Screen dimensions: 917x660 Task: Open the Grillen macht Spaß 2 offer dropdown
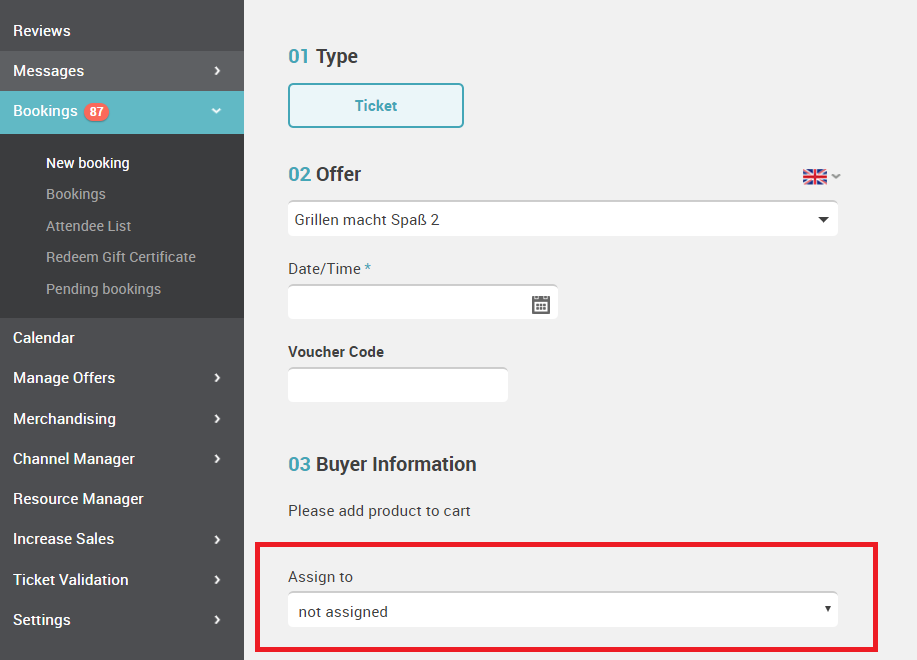(x=563, y=219)
